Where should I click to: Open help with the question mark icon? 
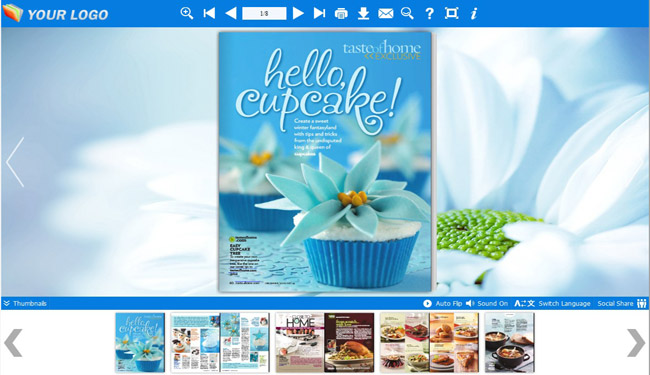(429, 14)
